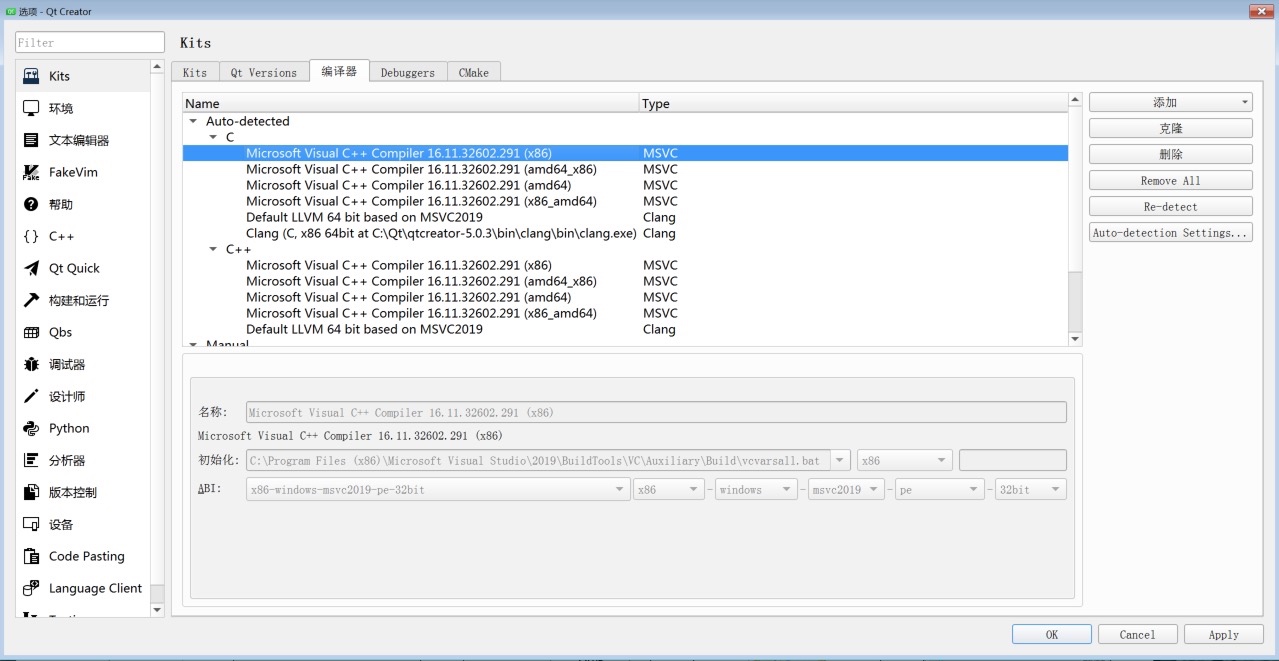Screen dimensions: 1279x661
Task: Open Auto-detection Settings
Action: pyautogui.click(x=1171, y=232)
